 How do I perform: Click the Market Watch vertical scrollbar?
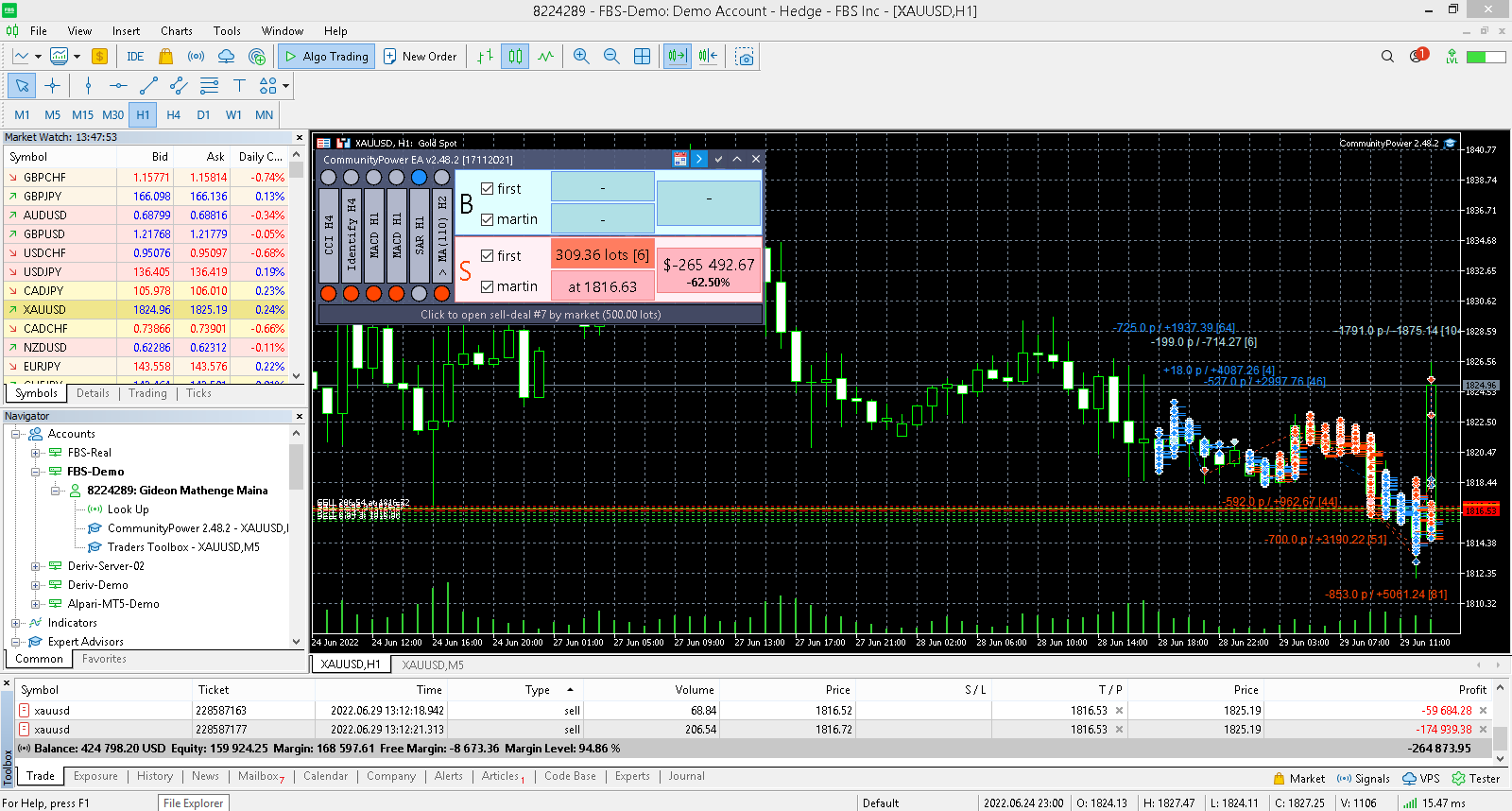coord(297,265)
